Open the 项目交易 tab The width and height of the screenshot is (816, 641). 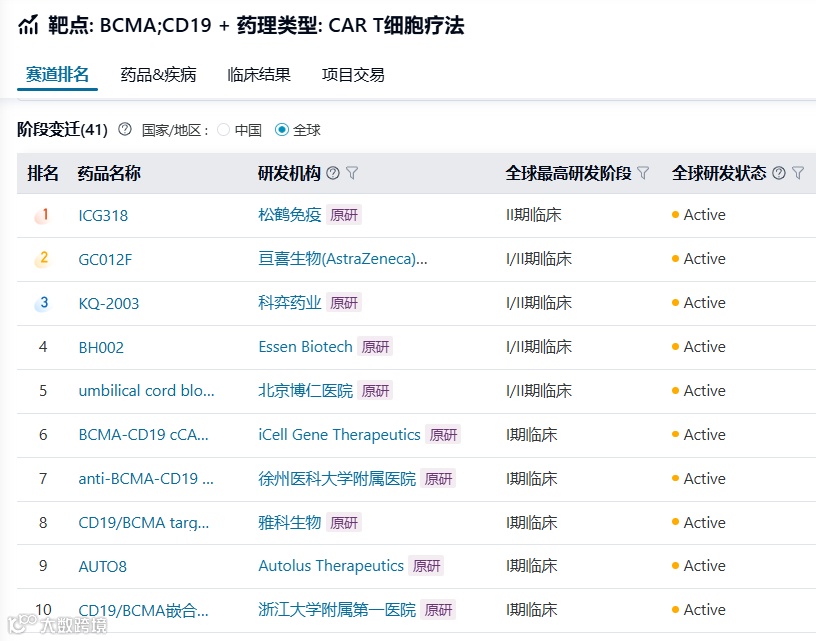tap(353, 75)
